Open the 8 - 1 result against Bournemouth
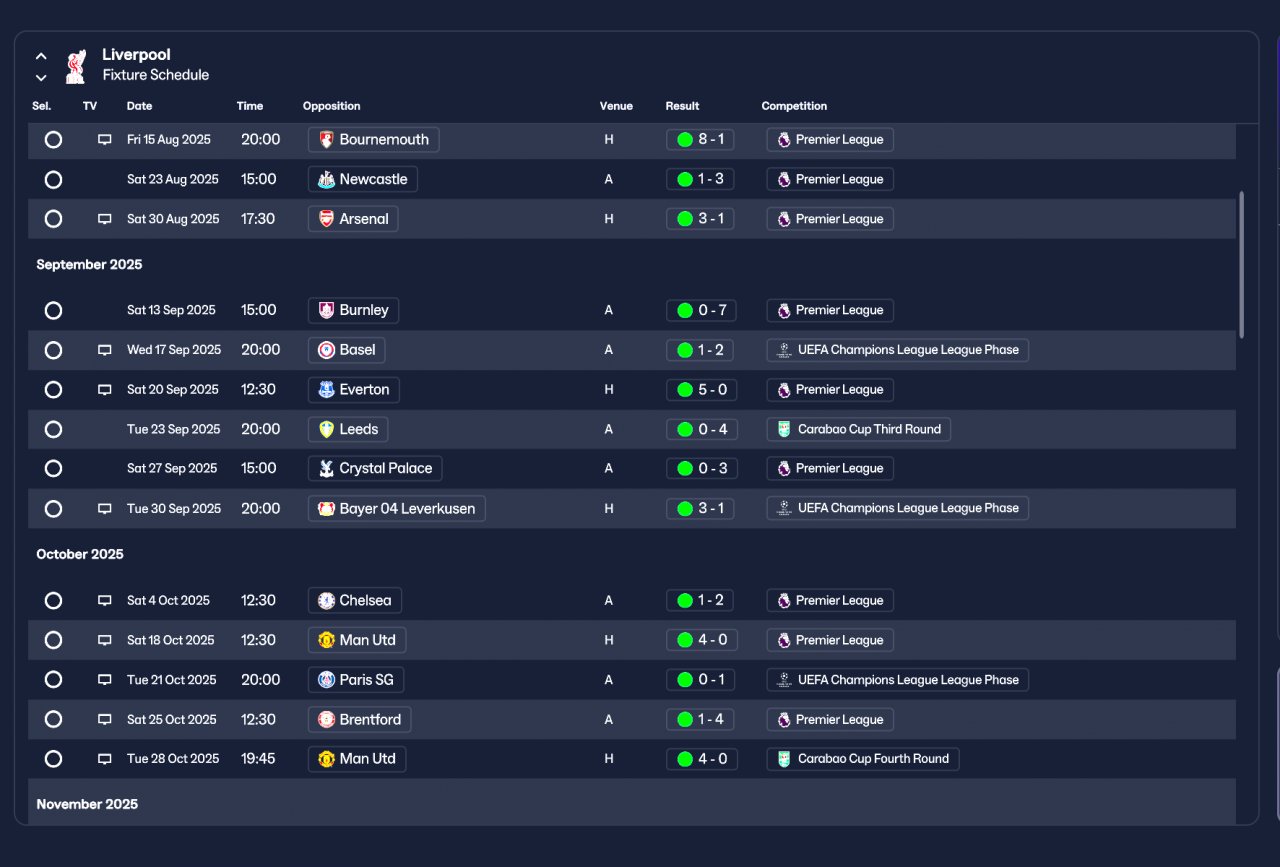1280x867 pixels. 700,140
